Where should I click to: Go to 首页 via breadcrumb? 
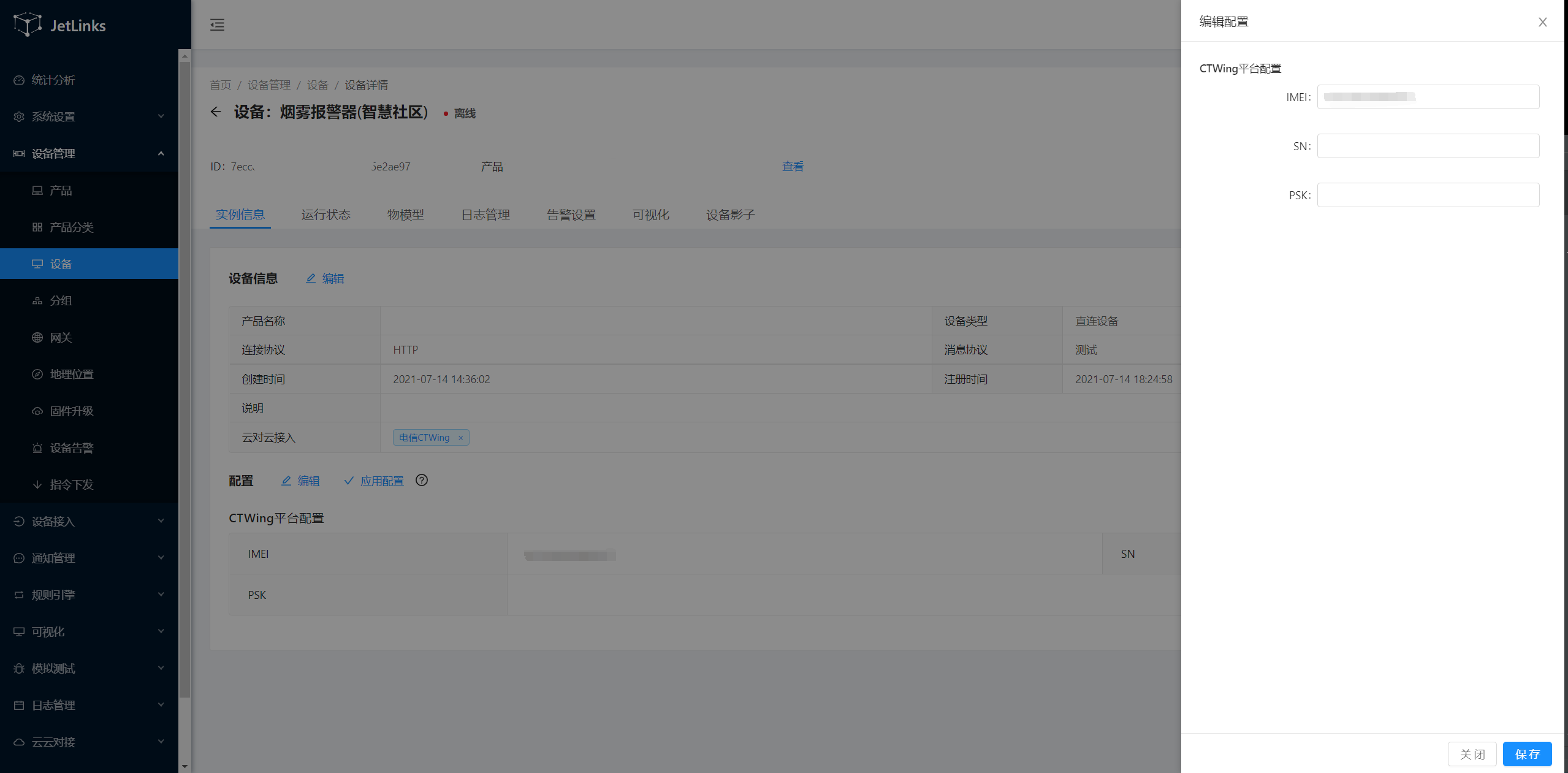point(221,85)
